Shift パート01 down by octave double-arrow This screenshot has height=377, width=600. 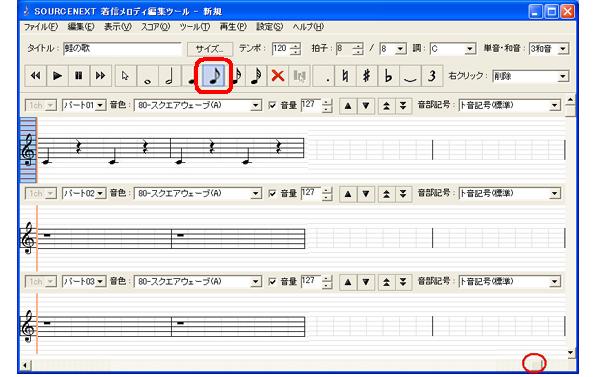(403, 106)
